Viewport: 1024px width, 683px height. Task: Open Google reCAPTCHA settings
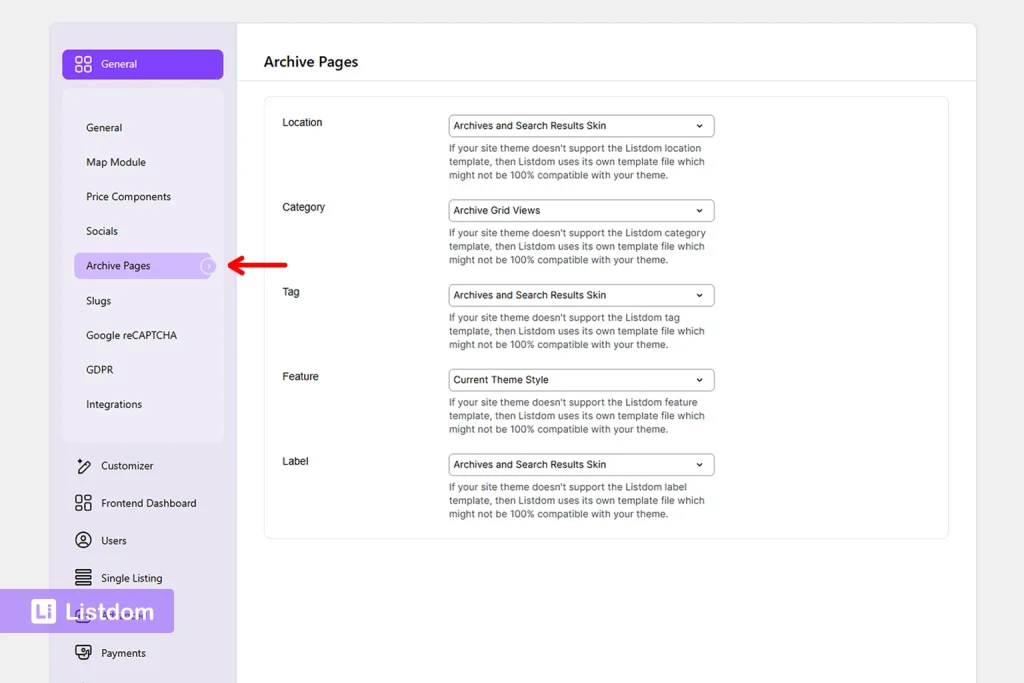pos(131,335)
